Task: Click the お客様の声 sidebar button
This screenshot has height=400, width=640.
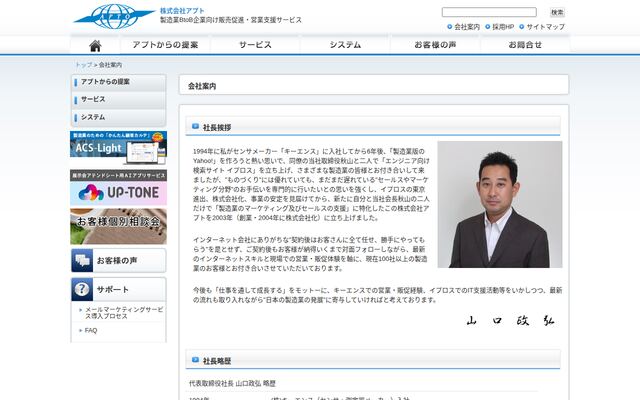Action: click(x=118, y=260)
